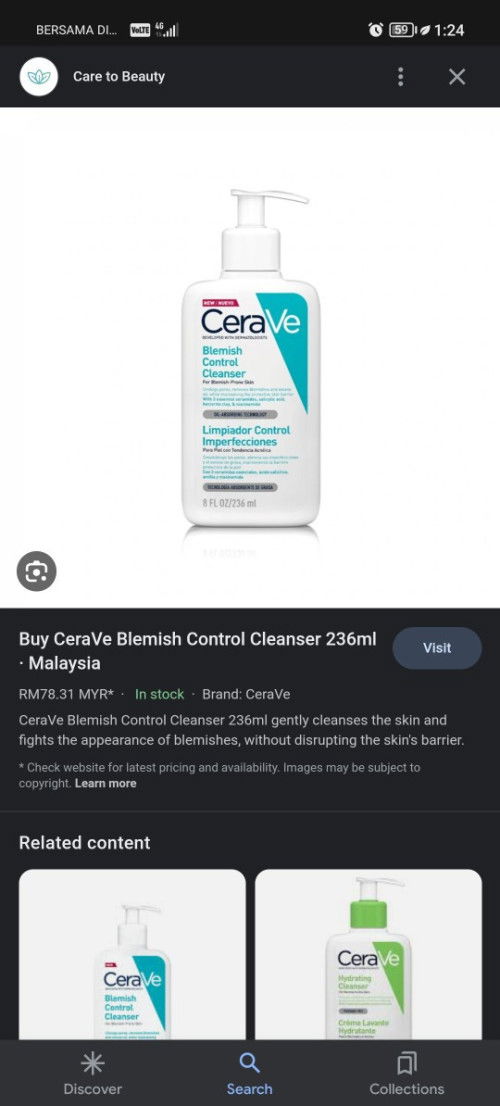This screenshot has height=1106, width=500.
Task: Click the Visit button
Action: click(437, 648)
